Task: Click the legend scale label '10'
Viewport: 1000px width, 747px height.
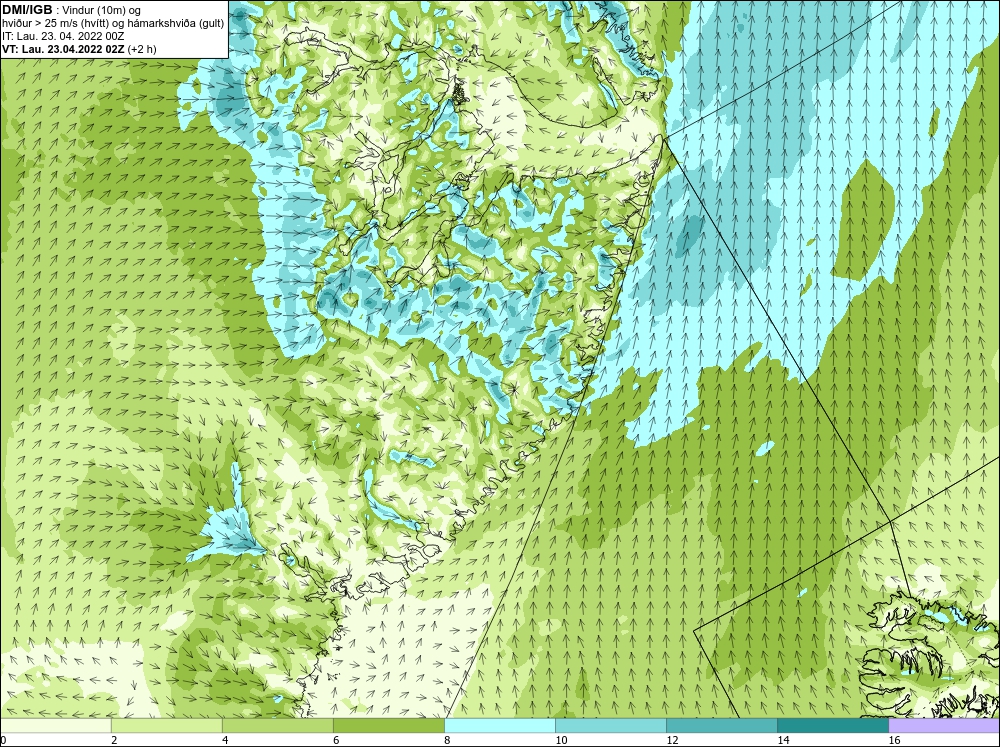Action: point(561,740)
